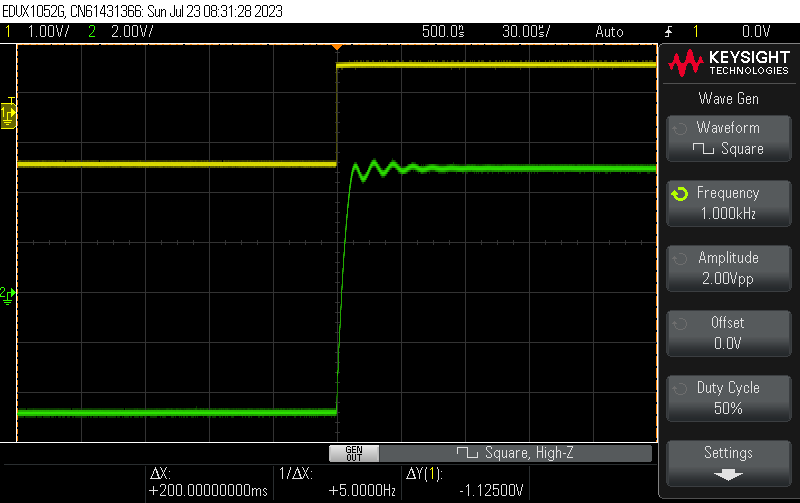Click the Keysight Technologies logo

(x=728, y=64)
